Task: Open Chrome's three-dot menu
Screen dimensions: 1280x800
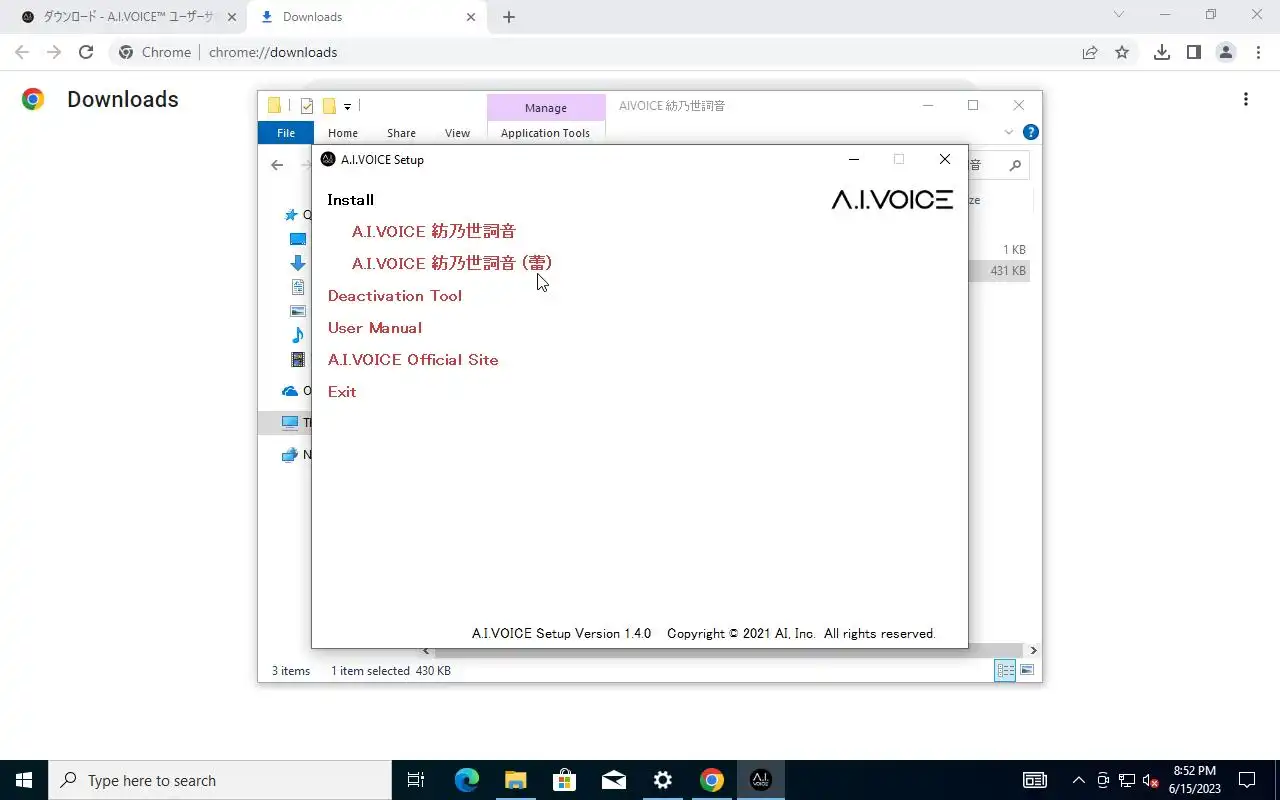Action: click(x=1258, y=52)
